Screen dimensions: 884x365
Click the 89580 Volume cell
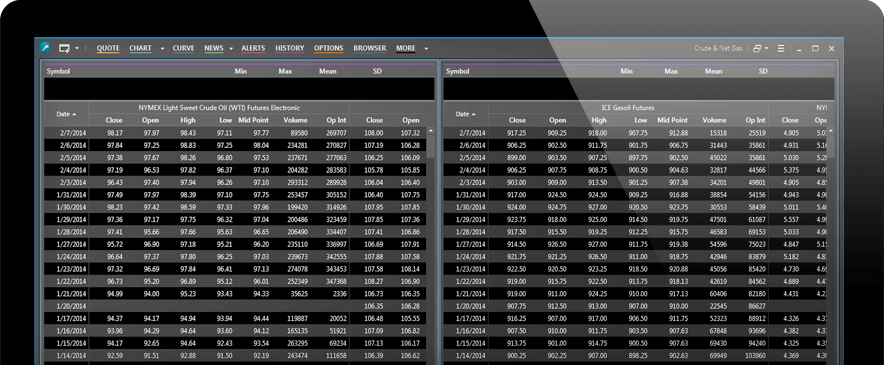point(298,133)
